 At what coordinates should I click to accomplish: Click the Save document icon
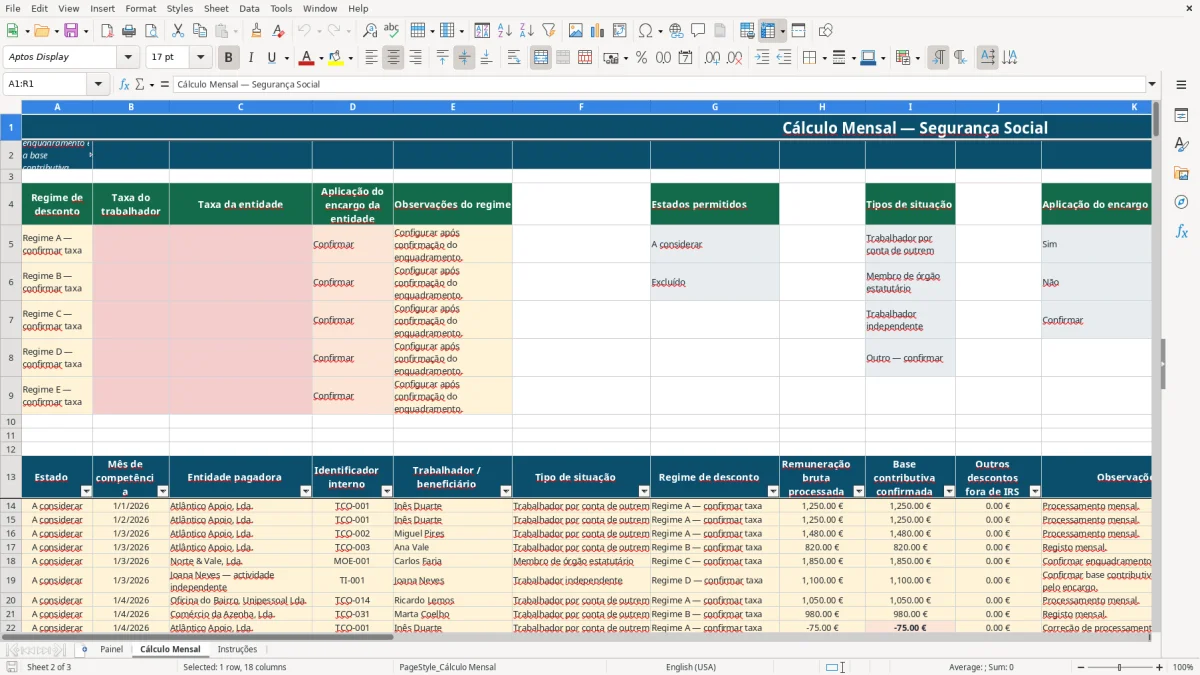pyautogui.click(x=71, y=31)
